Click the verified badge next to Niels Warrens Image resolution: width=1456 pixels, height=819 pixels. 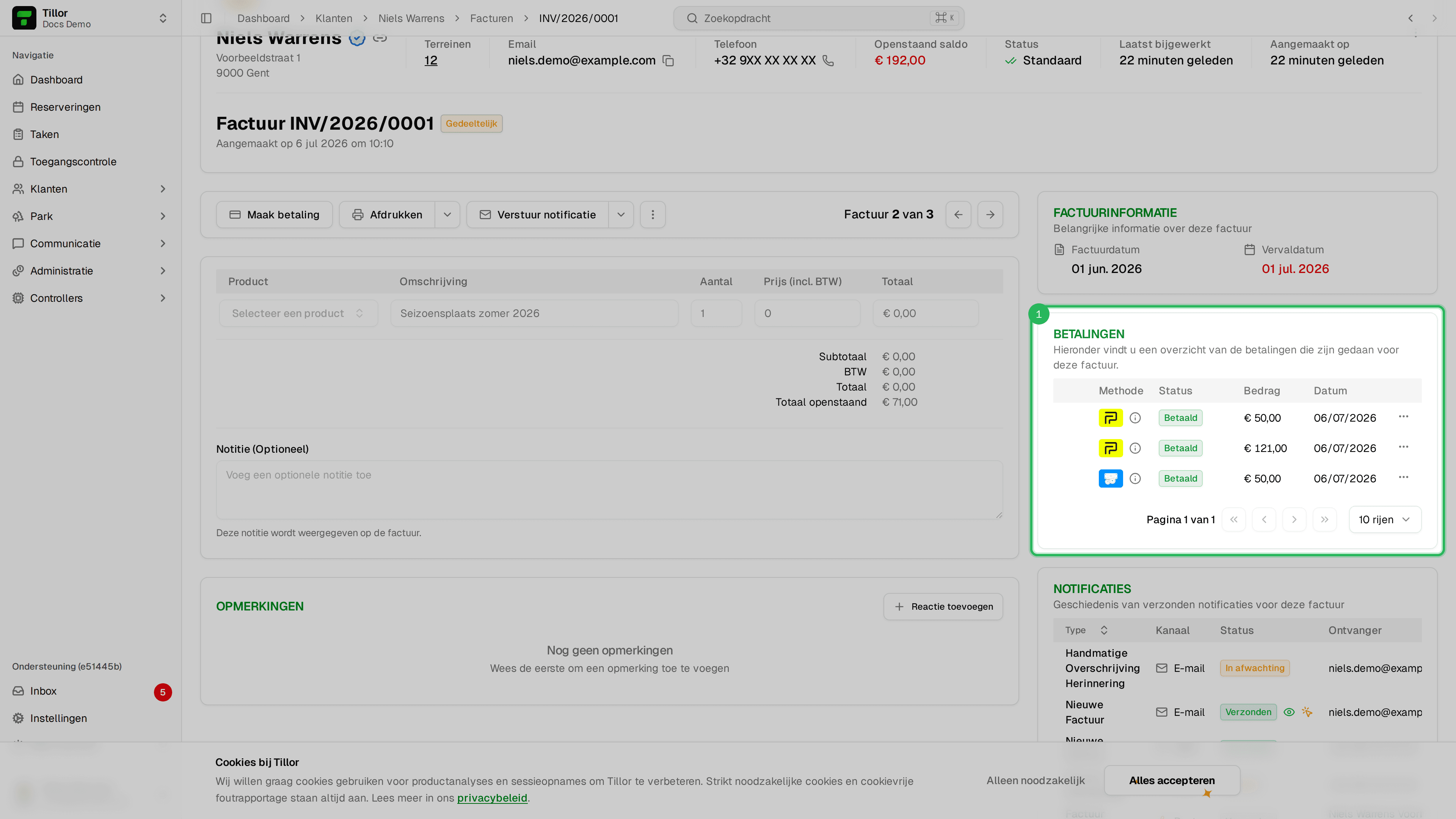[x=357, y=38]
